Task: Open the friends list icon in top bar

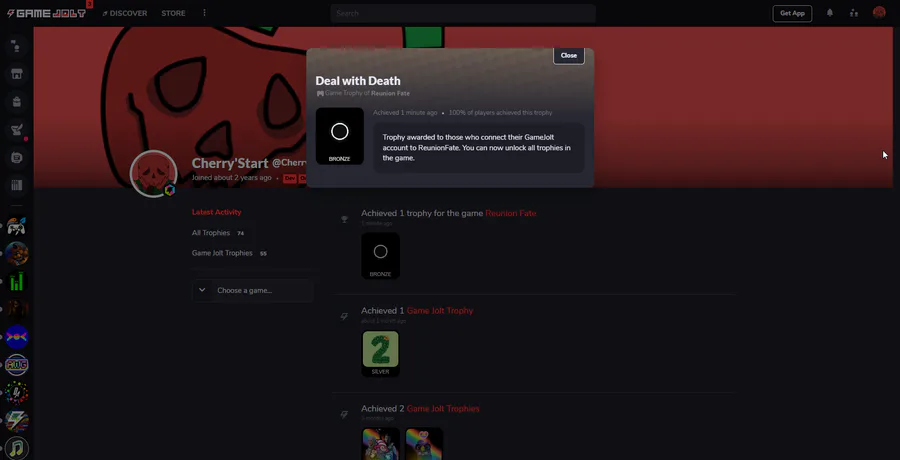Action: click(x=854, y=13)
